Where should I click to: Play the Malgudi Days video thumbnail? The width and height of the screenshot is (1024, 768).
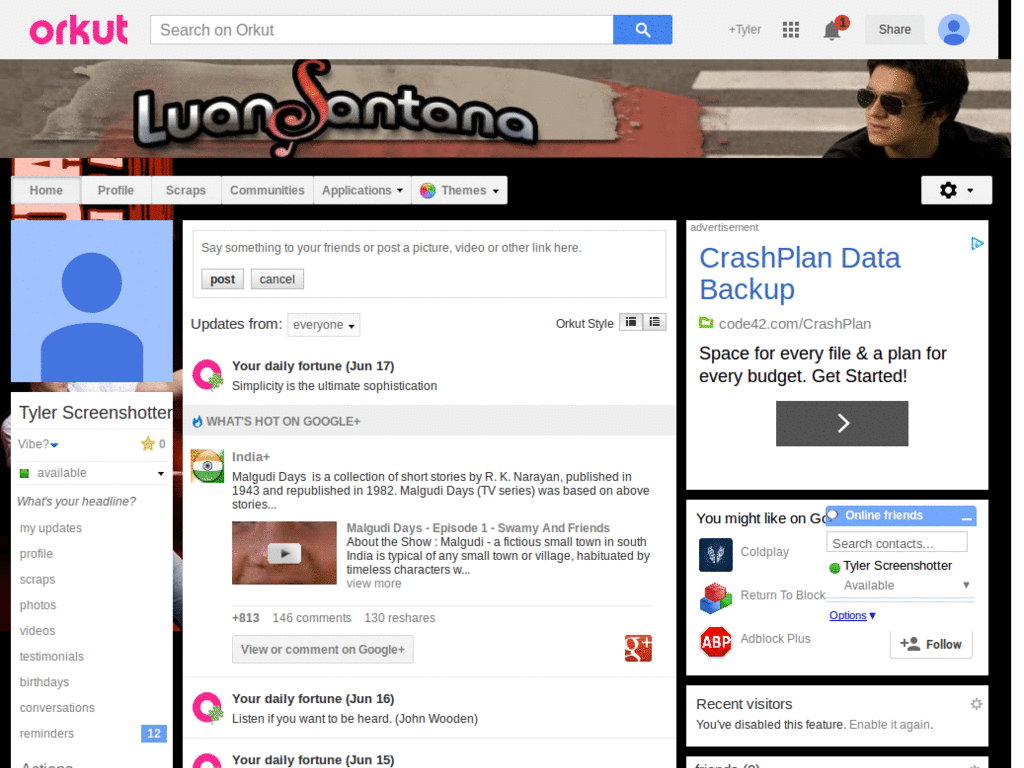click(284, 552)
